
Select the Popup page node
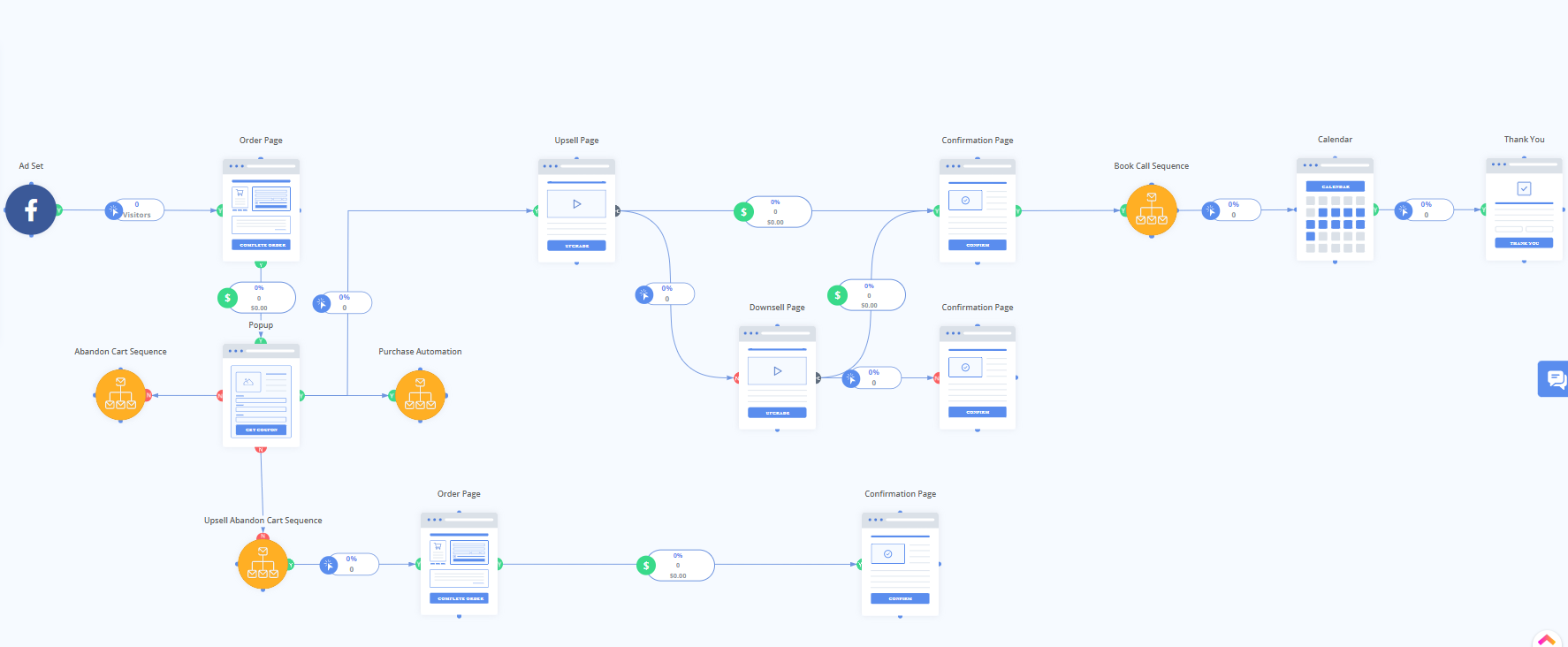261,395
